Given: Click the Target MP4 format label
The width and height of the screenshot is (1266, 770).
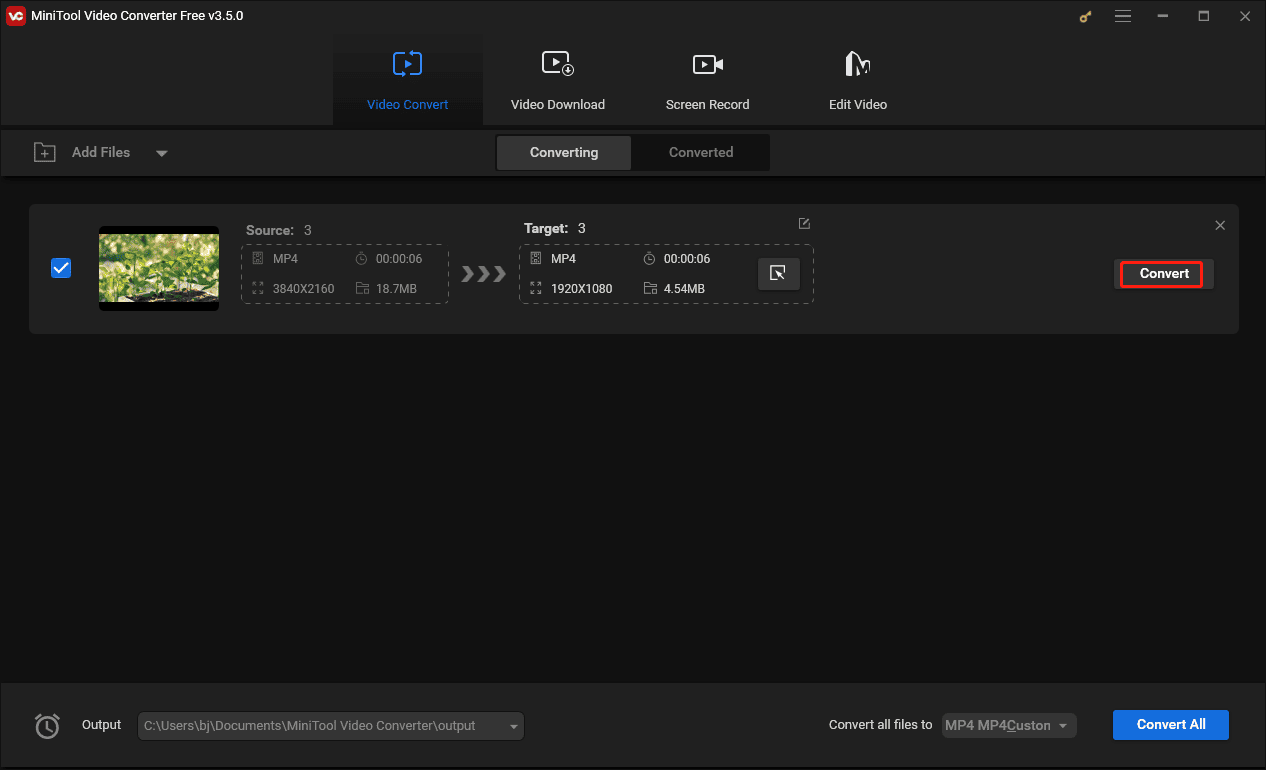Looking at the screenshot, I should coord(563,259).
